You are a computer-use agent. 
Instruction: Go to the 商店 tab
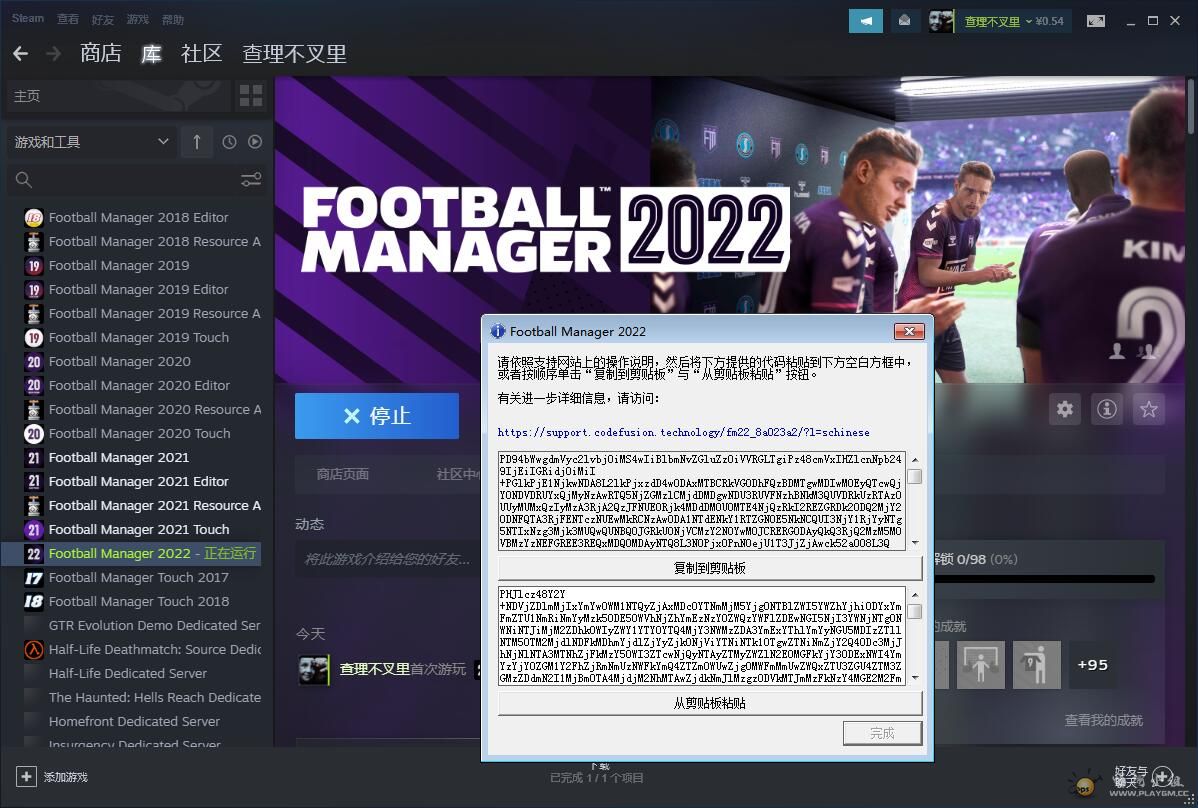coord(101,53)
